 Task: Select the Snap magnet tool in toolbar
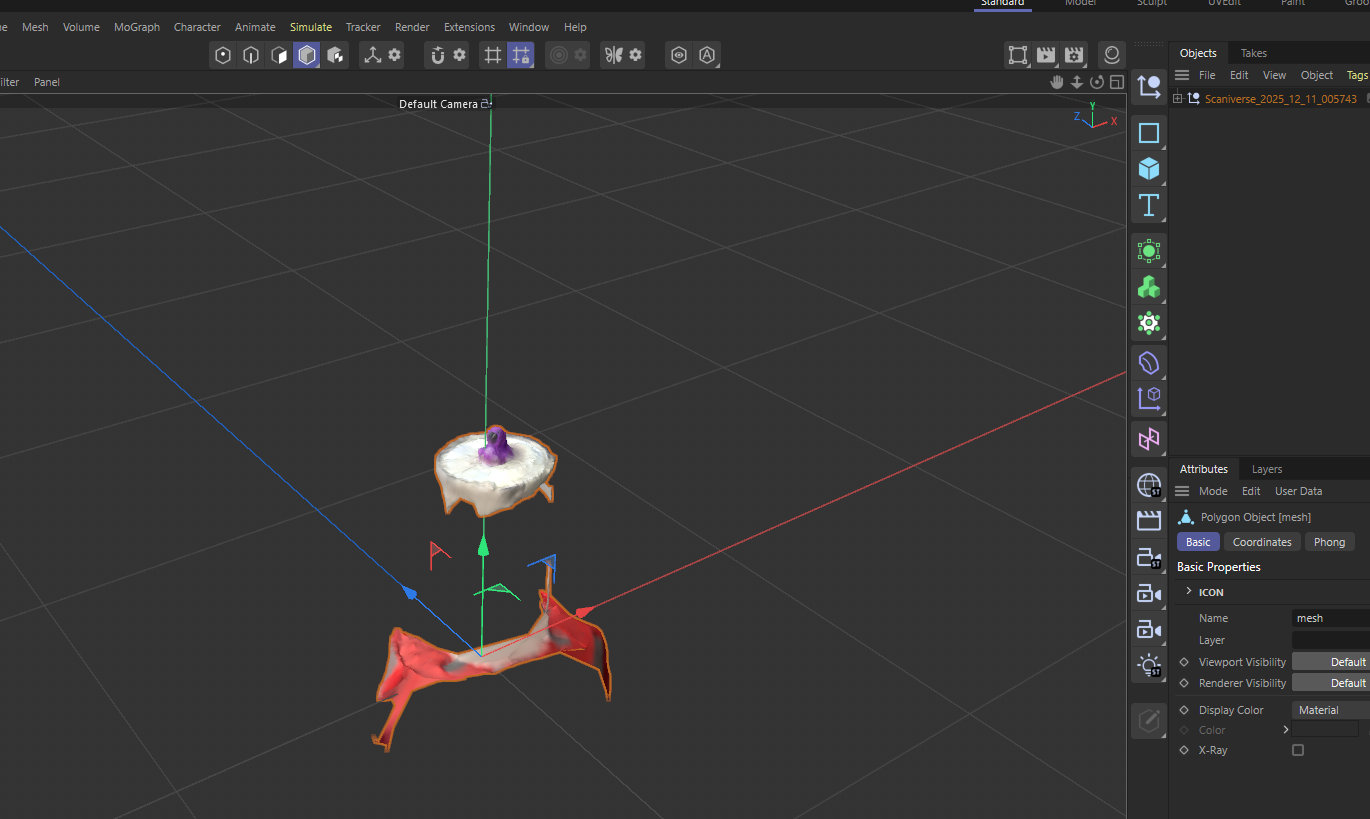click(x=435, y=55)
